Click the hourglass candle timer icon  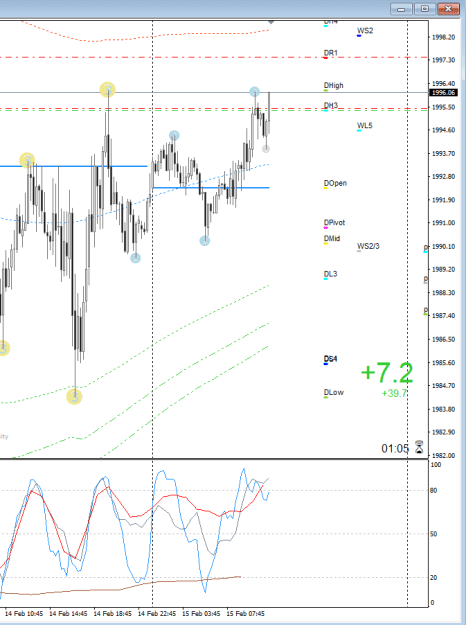(x=419, y=447)
